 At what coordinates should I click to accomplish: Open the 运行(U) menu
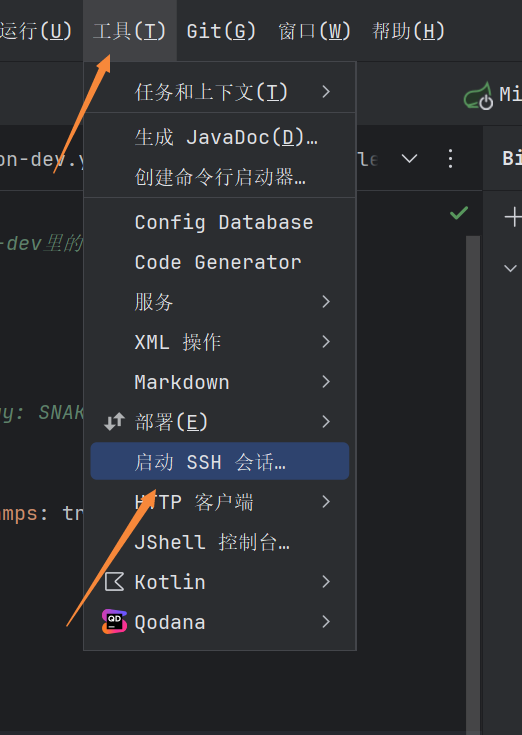(x=36, y=31)
